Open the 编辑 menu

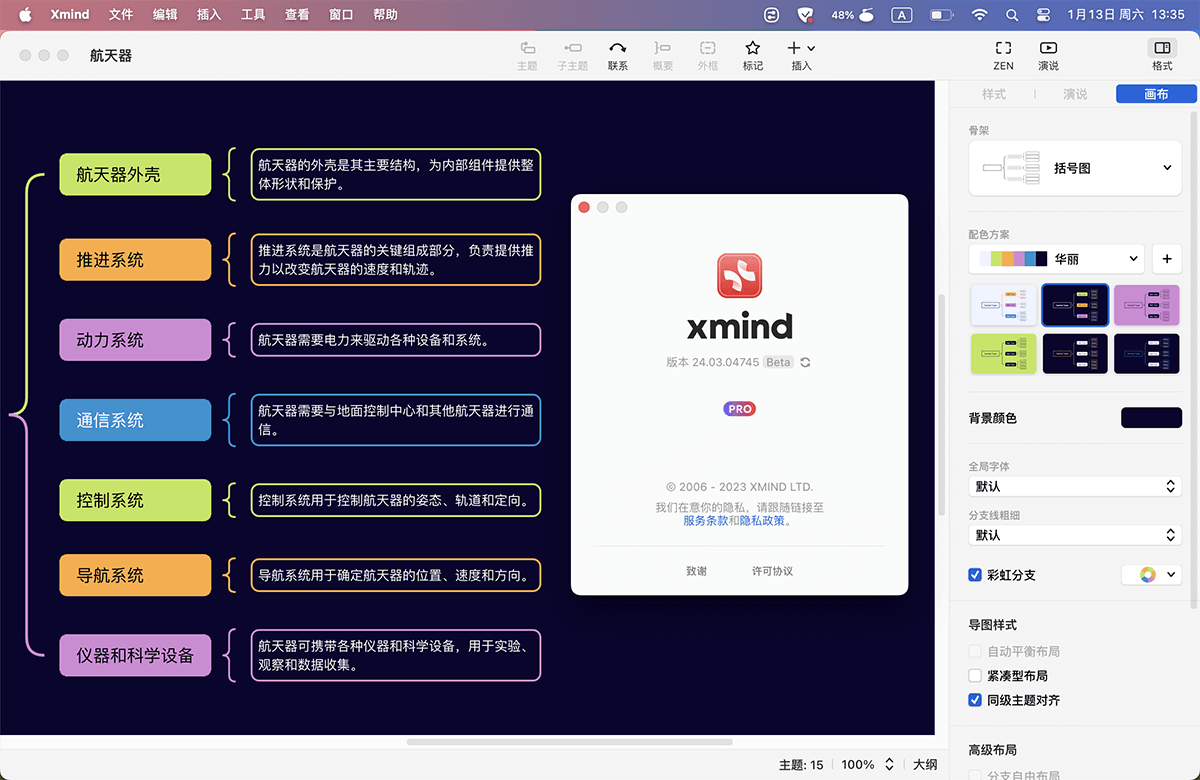click(165, 15)
